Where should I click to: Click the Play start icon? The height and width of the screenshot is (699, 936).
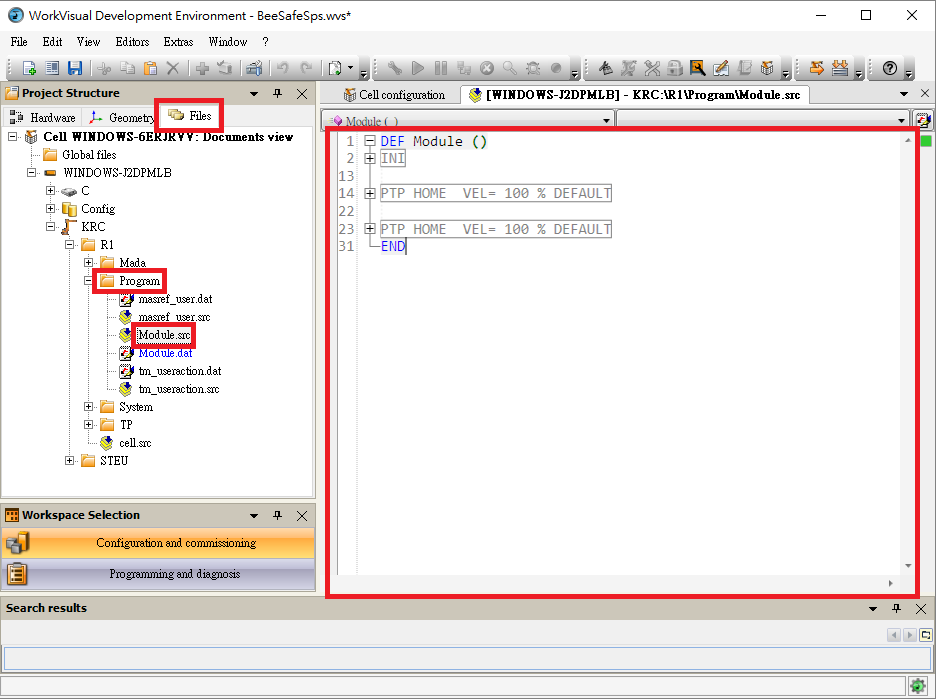[x=418, y=68]
